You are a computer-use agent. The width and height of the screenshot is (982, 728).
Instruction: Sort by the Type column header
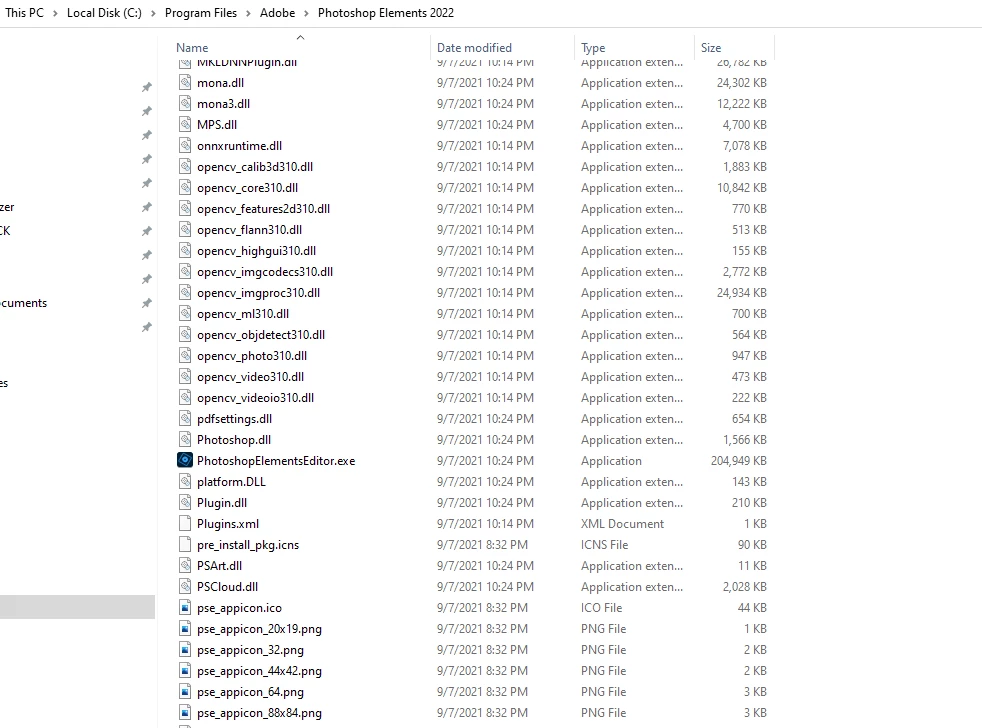click(x=592, y=48)
